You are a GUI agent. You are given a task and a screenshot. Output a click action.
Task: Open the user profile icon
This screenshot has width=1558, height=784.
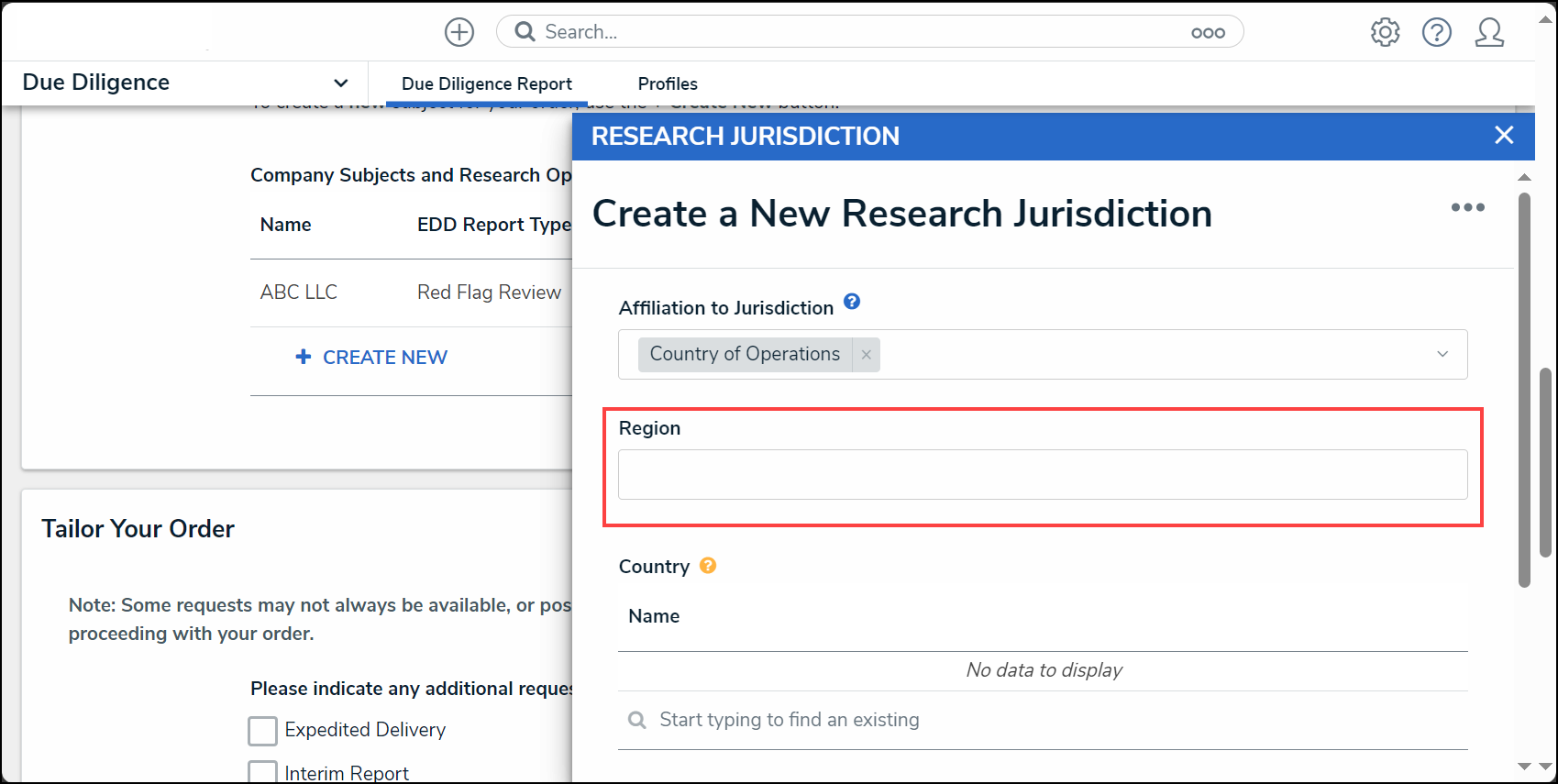(1489, 32)
